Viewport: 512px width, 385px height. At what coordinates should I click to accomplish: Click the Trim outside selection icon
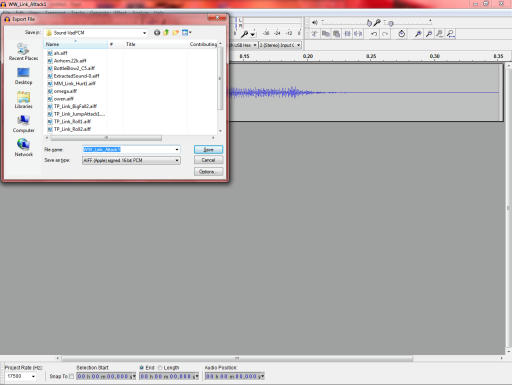(347, 34)
